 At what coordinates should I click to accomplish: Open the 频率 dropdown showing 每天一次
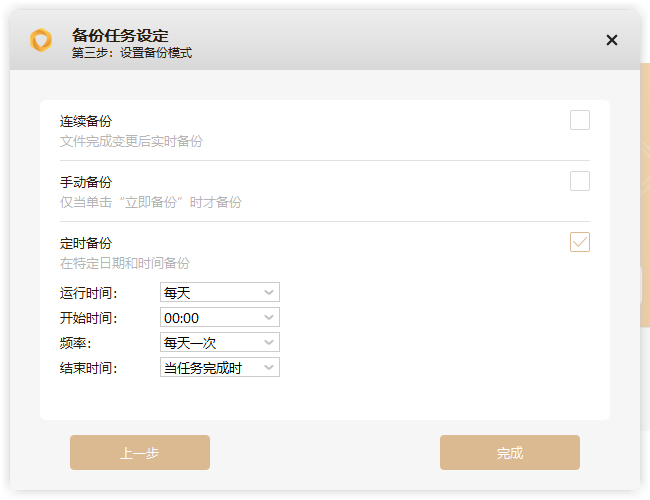(220, 342)
